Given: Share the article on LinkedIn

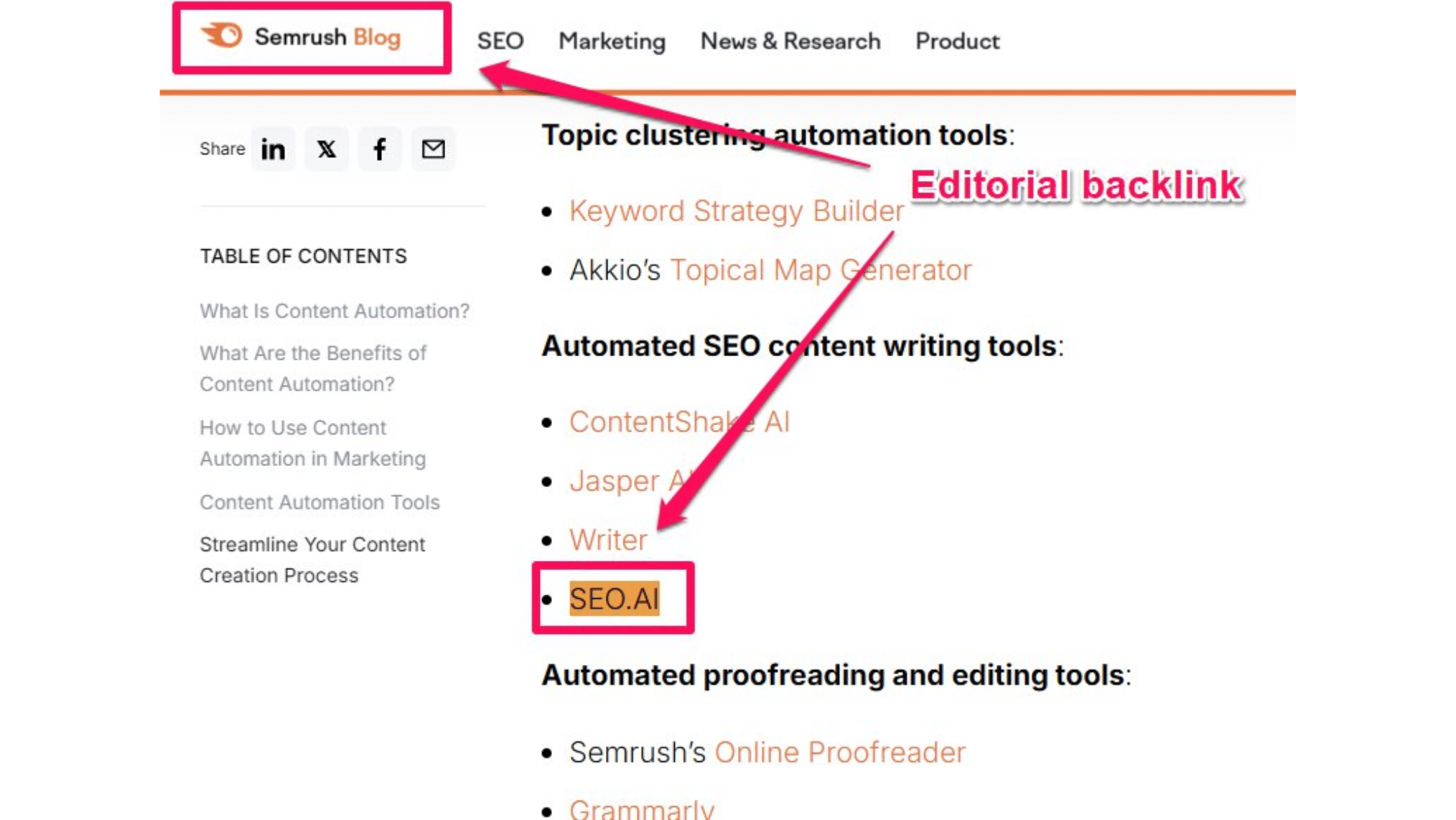Looking at the screenshot, I should 273,149.
